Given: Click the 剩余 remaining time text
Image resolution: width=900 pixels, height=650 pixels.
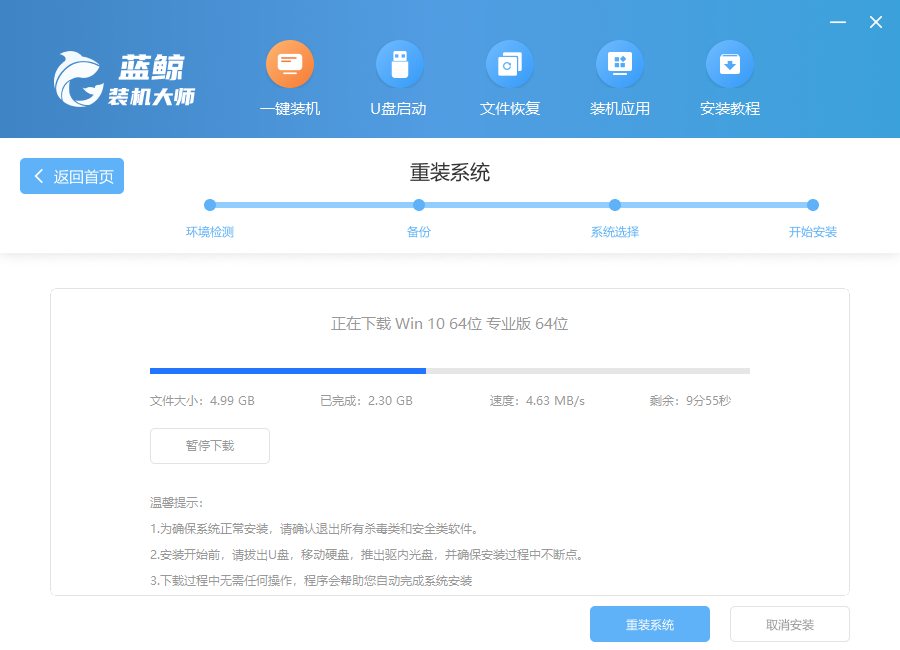Looking at the screenshot, I should point(690,401).
